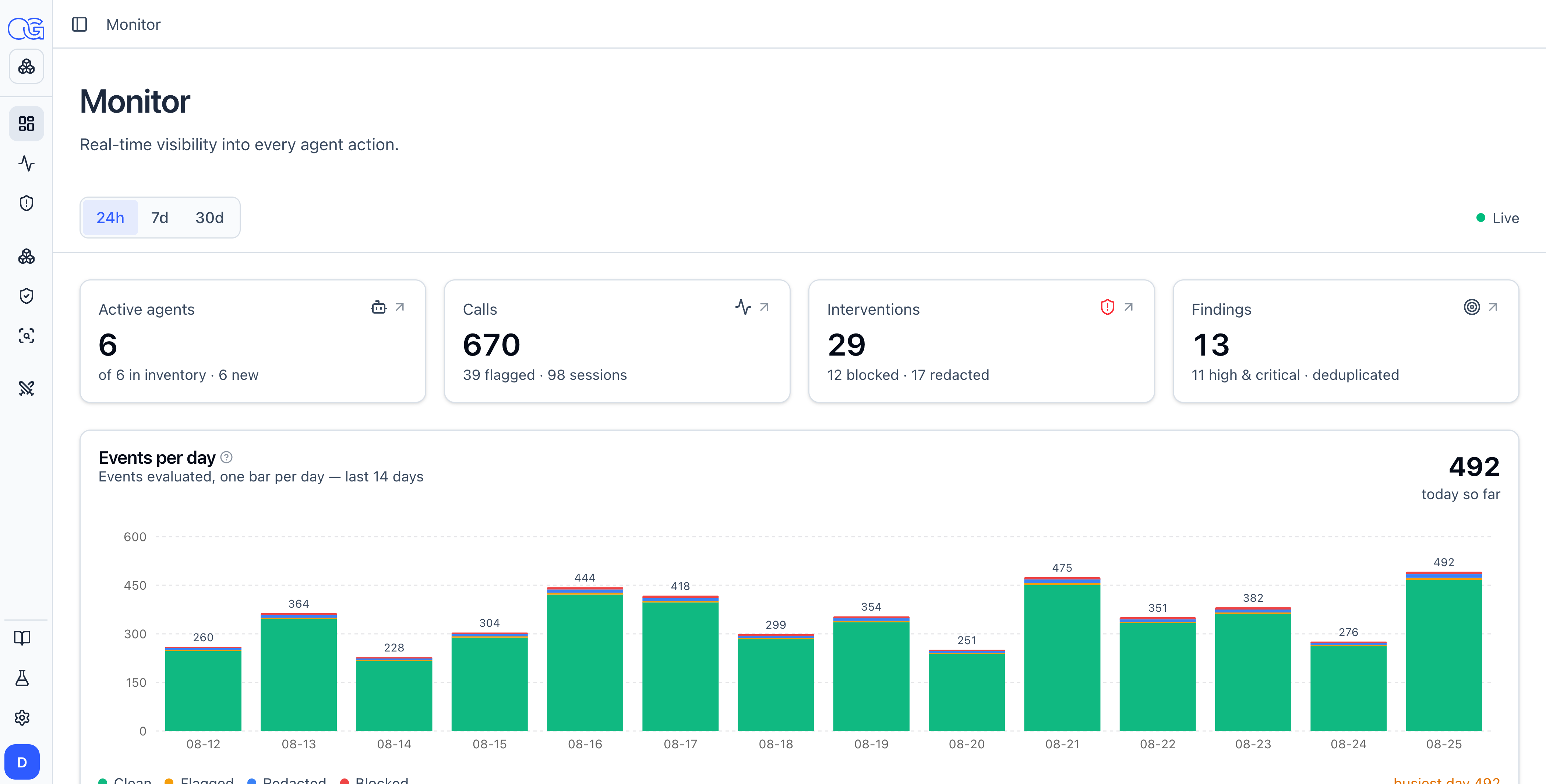Open the settings gear in sidebar
This screenshot has width=1546, height=784.
[22, 717]
